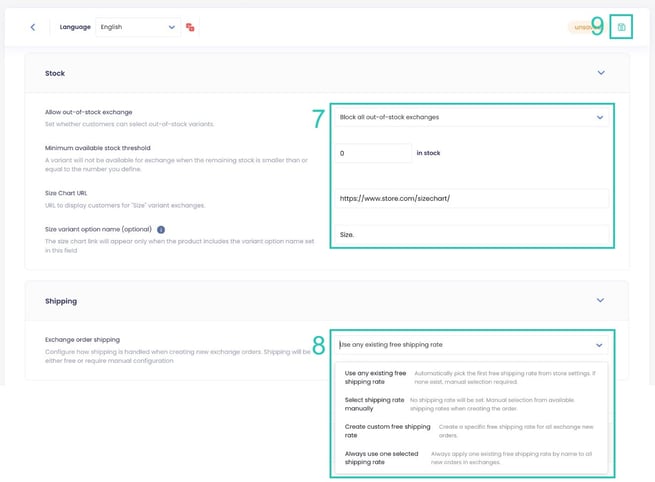
Task: Click the Unsaved status badge
Action: click(581, 27)
